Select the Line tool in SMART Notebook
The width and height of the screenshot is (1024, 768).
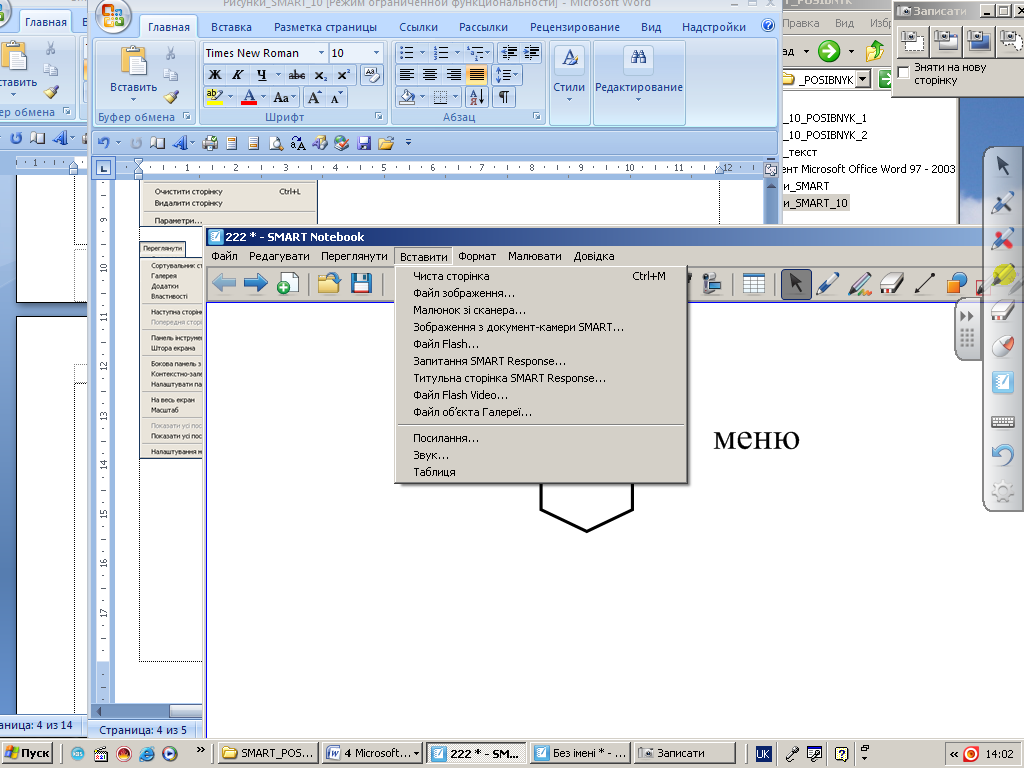coord(924,284)
